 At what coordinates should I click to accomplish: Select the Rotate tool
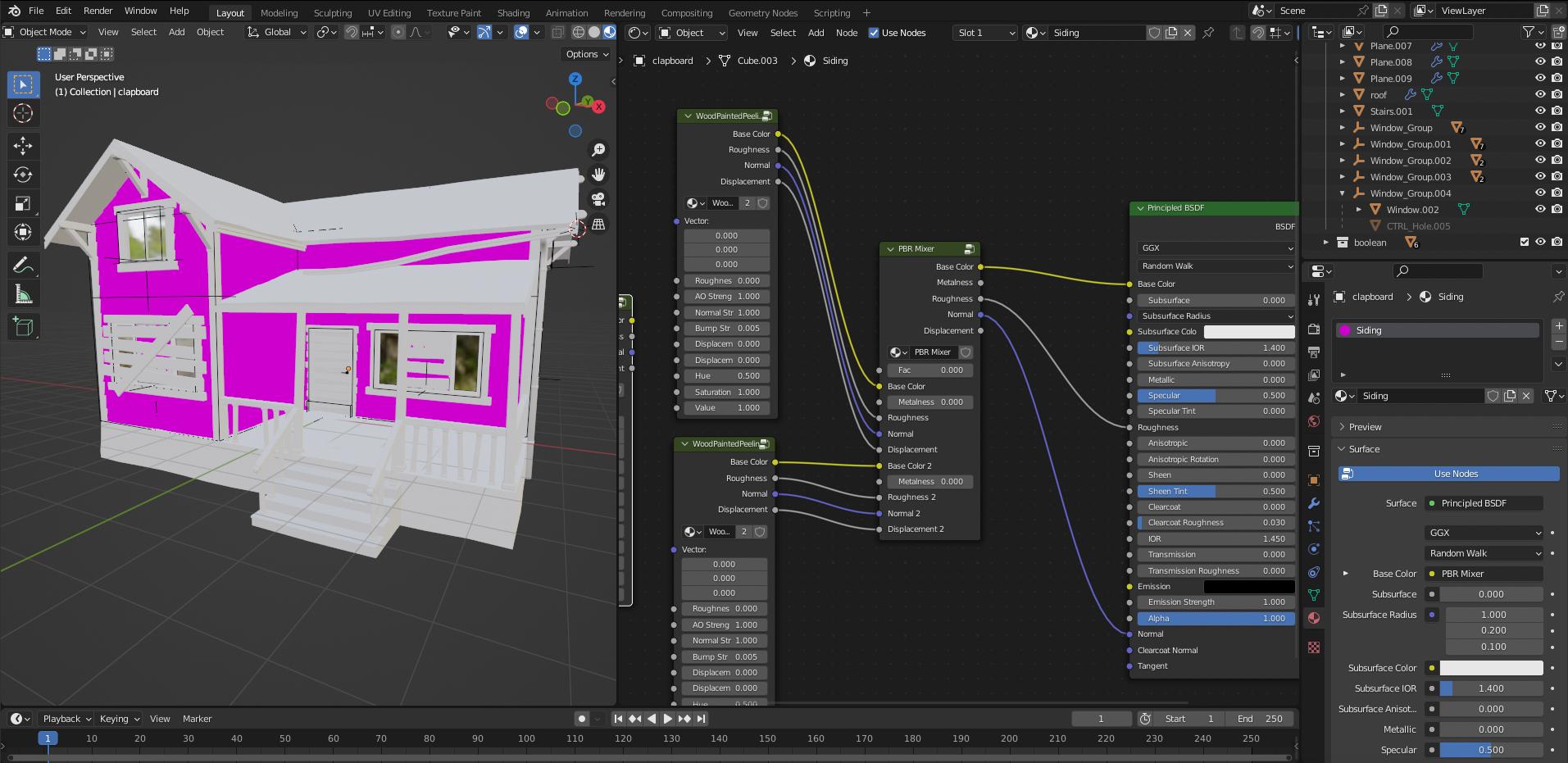point(23,175)
